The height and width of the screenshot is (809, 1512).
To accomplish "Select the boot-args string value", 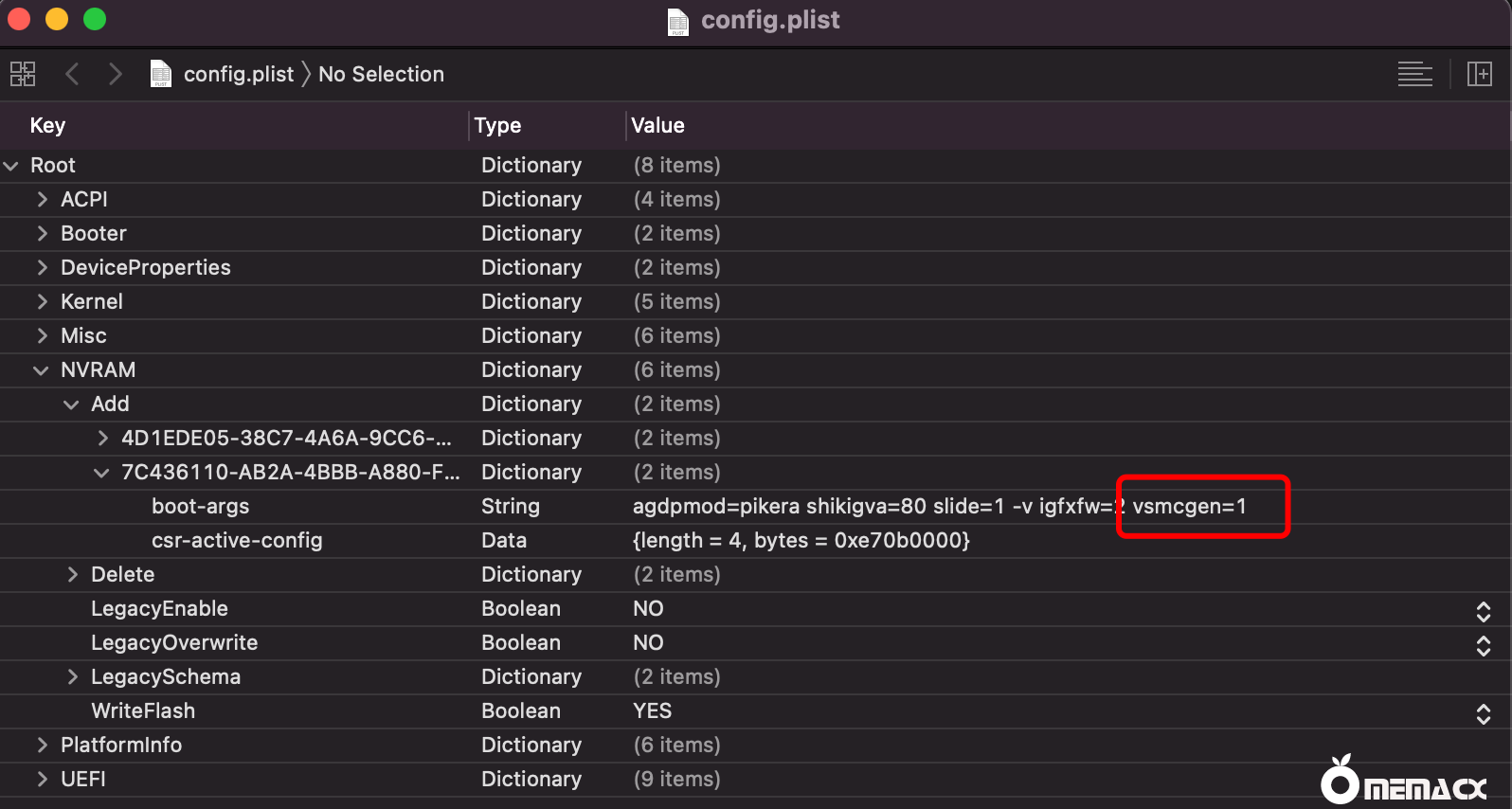I will (938, 507).
